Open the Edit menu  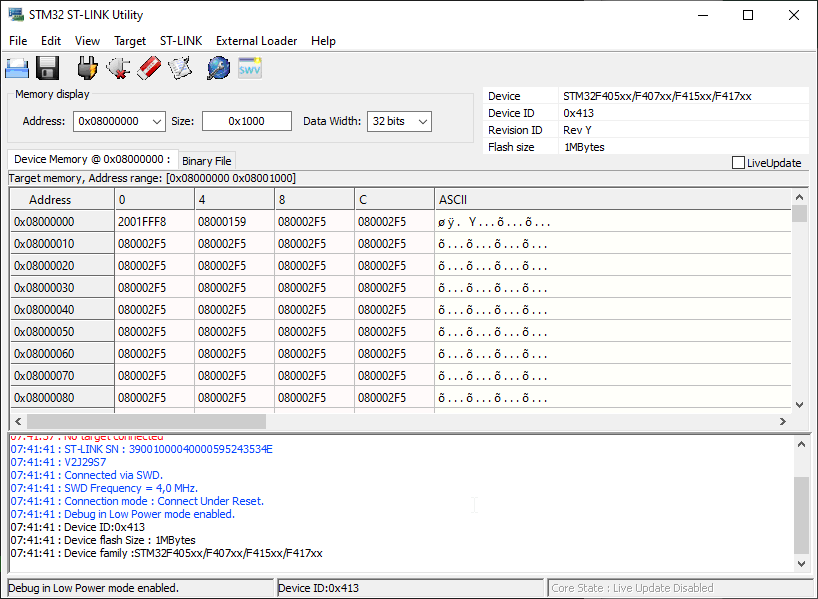(51, 41)
